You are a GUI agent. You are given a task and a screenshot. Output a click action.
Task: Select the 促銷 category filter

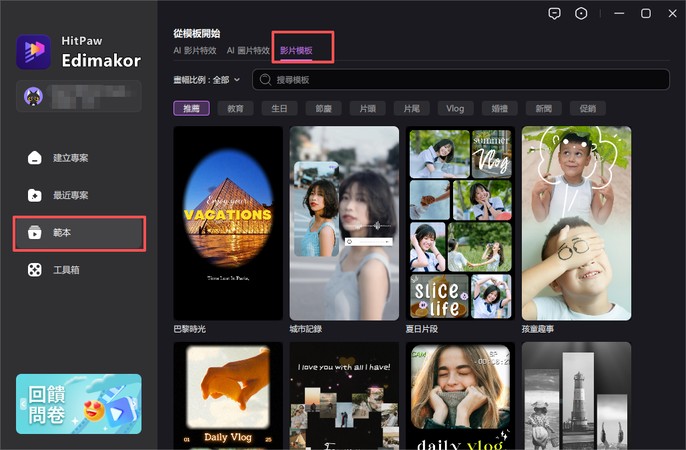[588, 108]
